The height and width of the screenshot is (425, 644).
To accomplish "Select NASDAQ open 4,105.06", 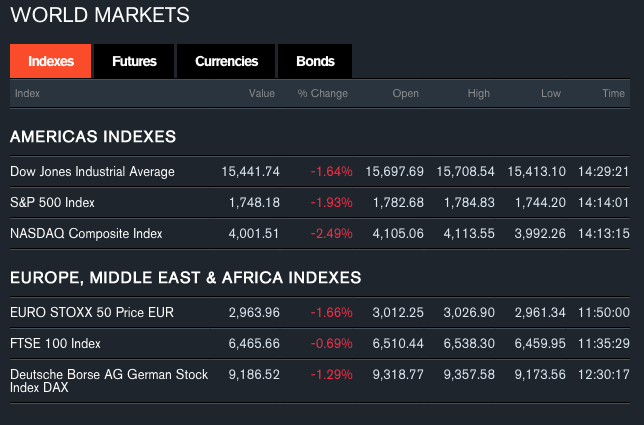I will [x=398, y=234].
